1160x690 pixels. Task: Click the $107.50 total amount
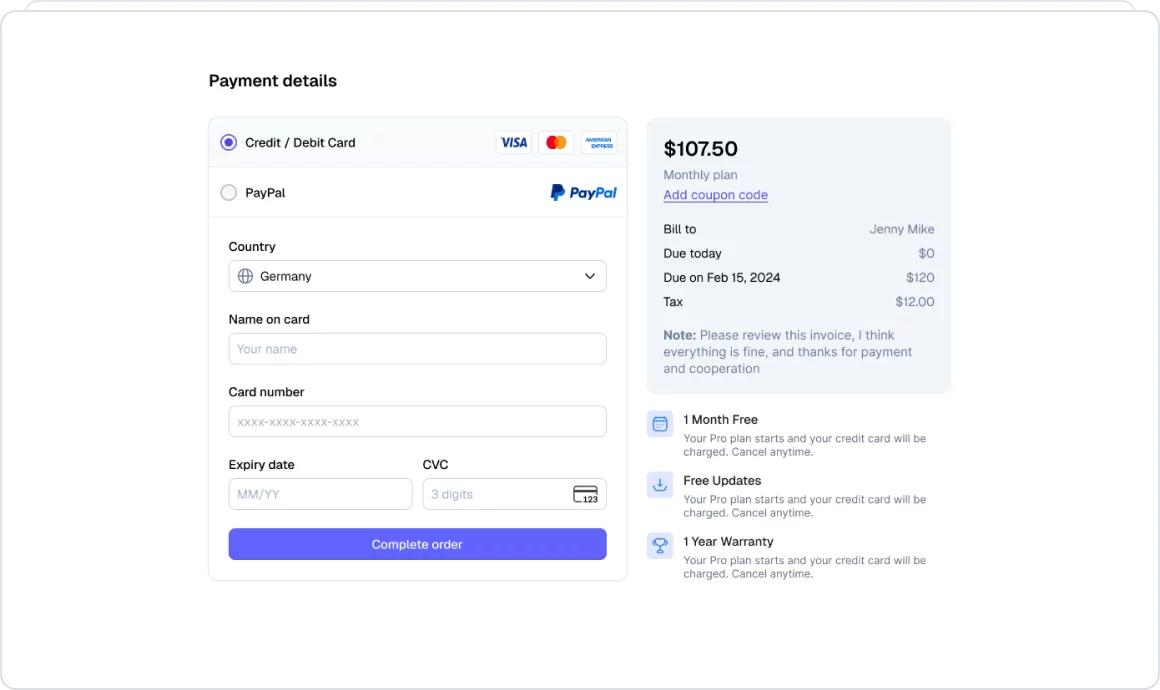point(700,149)
